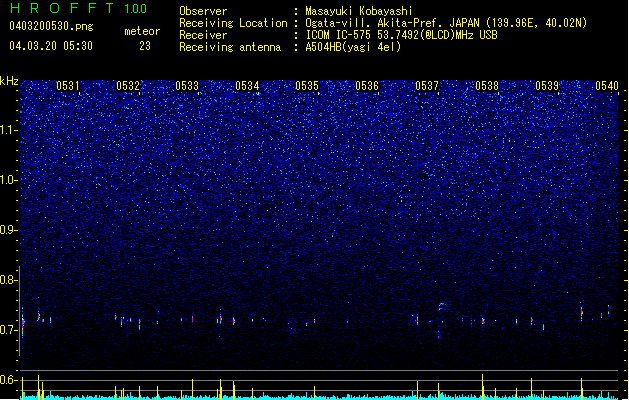629x400 pixels.
Task: Select receiver text ICOM IC-575 53.7492 MHz USB
Action: tap(402, 35)
